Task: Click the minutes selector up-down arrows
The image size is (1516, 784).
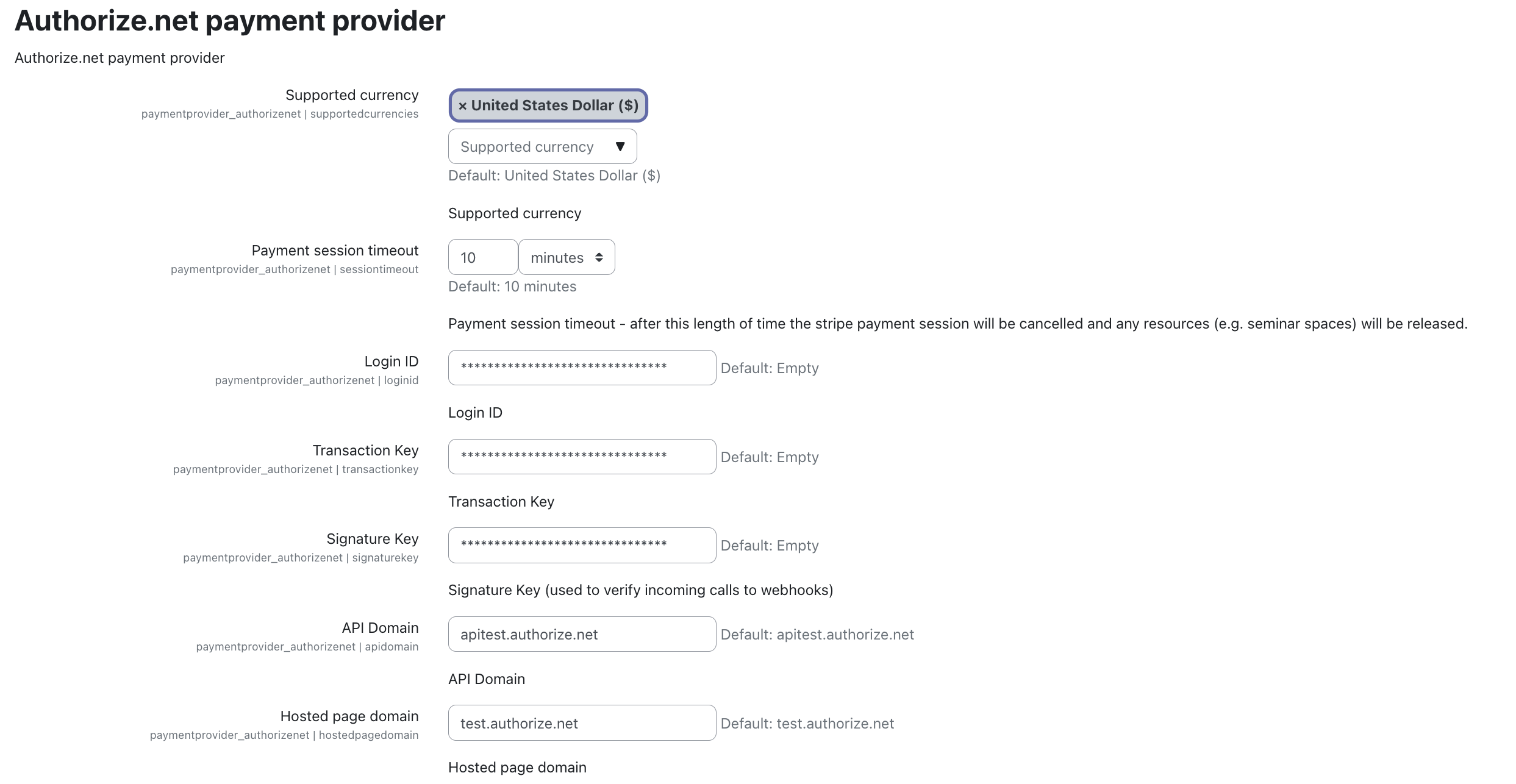Action: coord(599,257)
